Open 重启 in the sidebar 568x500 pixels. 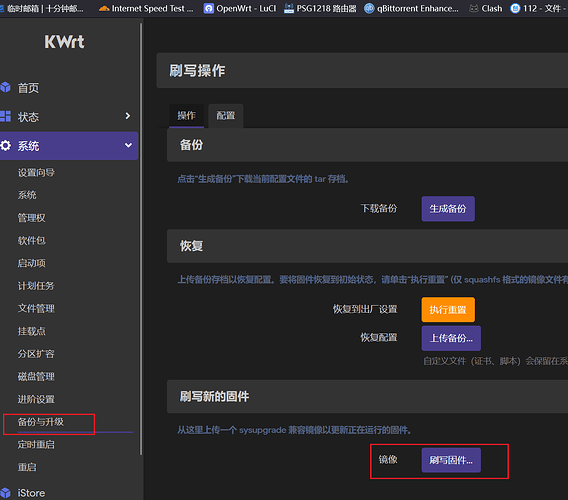(27, 467)
